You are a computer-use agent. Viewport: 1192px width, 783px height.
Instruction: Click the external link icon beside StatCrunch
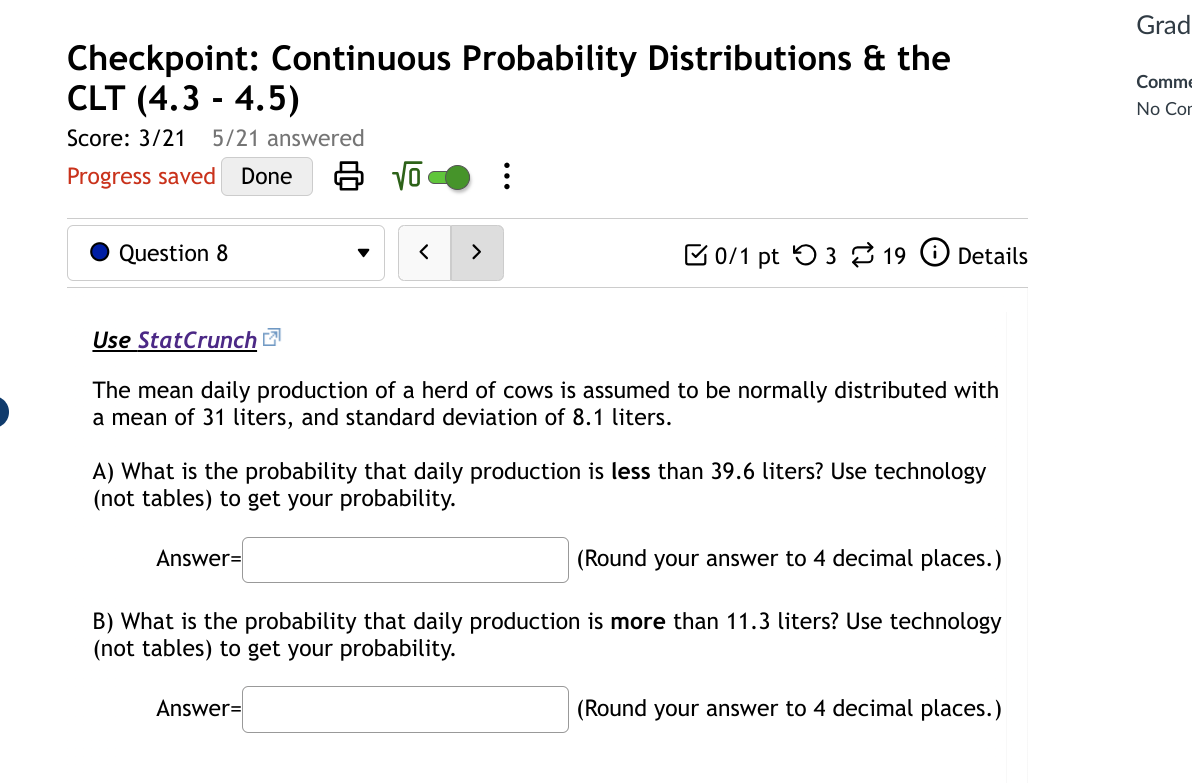(270, 337)
